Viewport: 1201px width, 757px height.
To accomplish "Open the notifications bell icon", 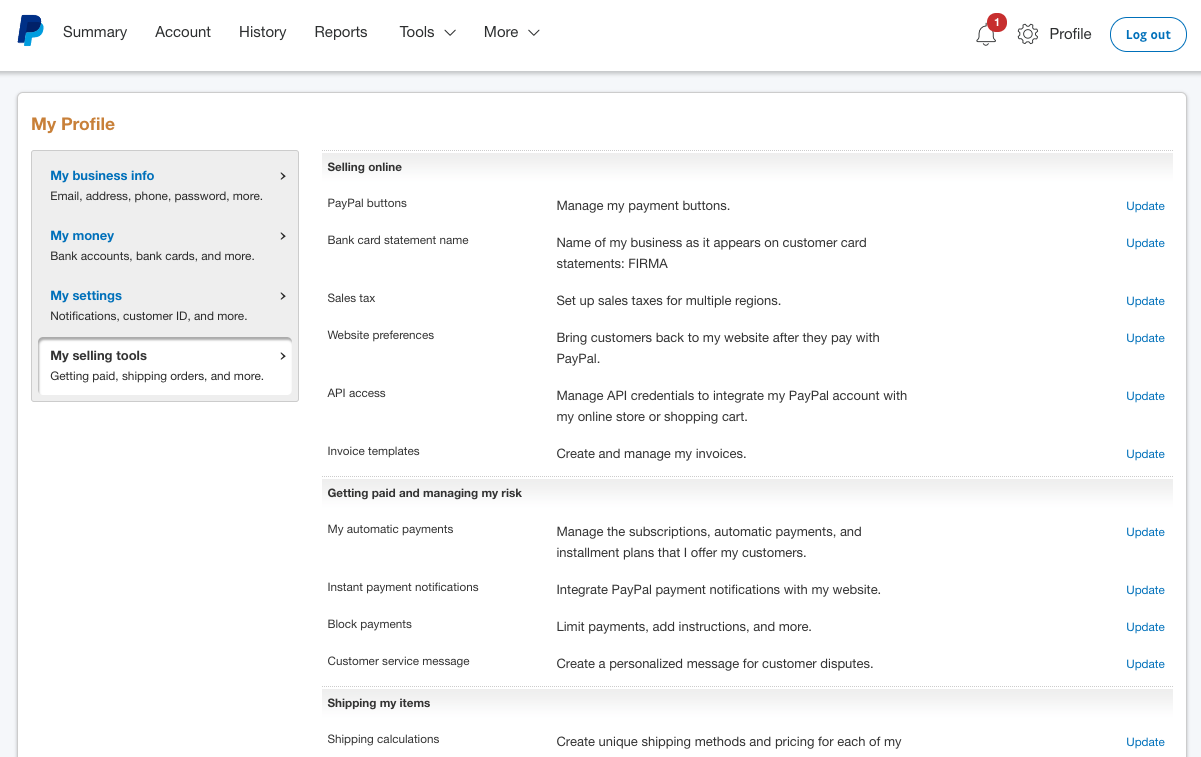I will tap(986, 35).
